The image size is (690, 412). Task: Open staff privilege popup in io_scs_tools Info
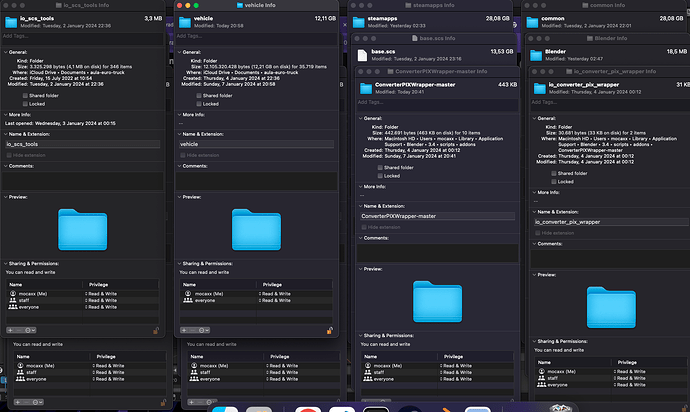[101, 300]
